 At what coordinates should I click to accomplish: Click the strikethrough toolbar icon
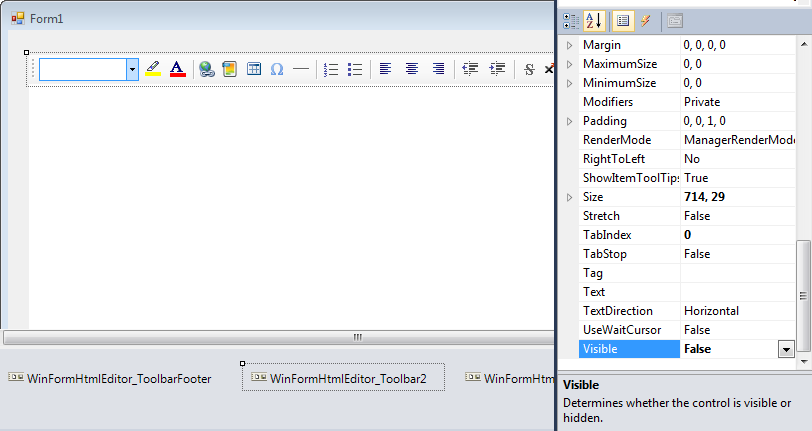[x=529, y=69]
